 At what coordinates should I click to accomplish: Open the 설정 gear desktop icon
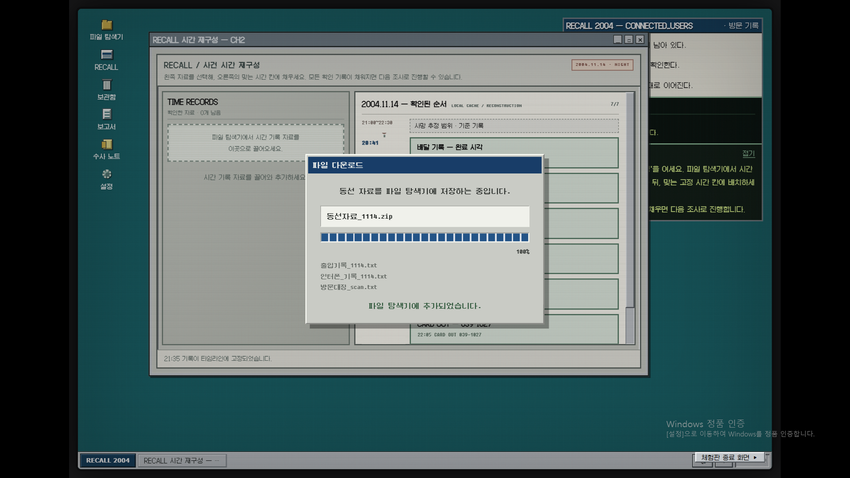point(106,179)
